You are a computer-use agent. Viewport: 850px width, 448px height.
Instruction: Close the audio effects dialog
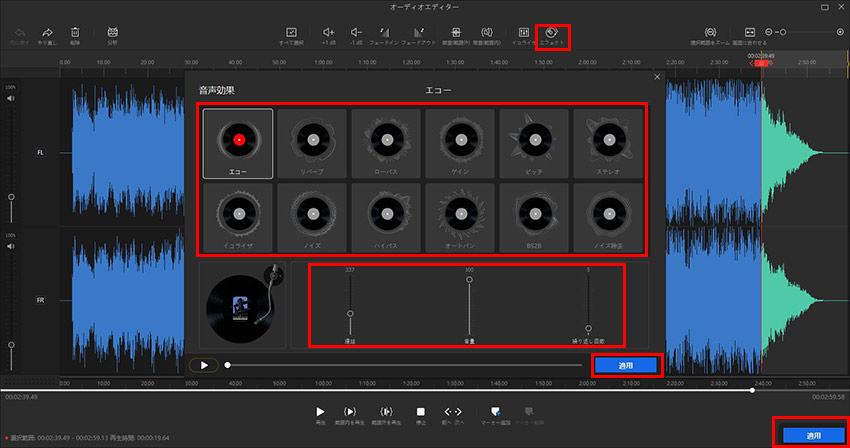tap(657, 77)
